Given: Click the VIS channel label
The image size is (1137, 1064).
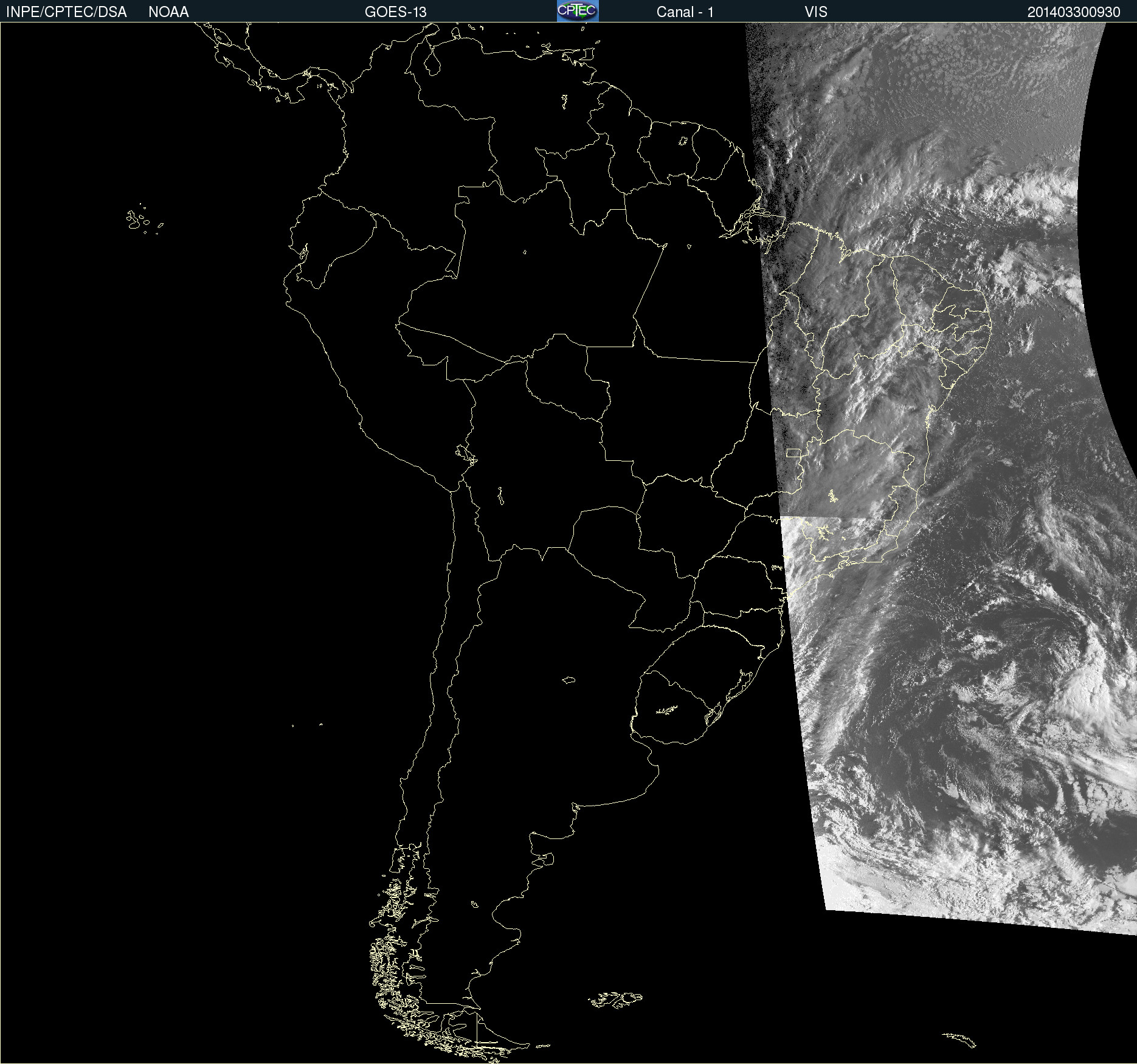Looking at the screenshot, I should point(816,12).
